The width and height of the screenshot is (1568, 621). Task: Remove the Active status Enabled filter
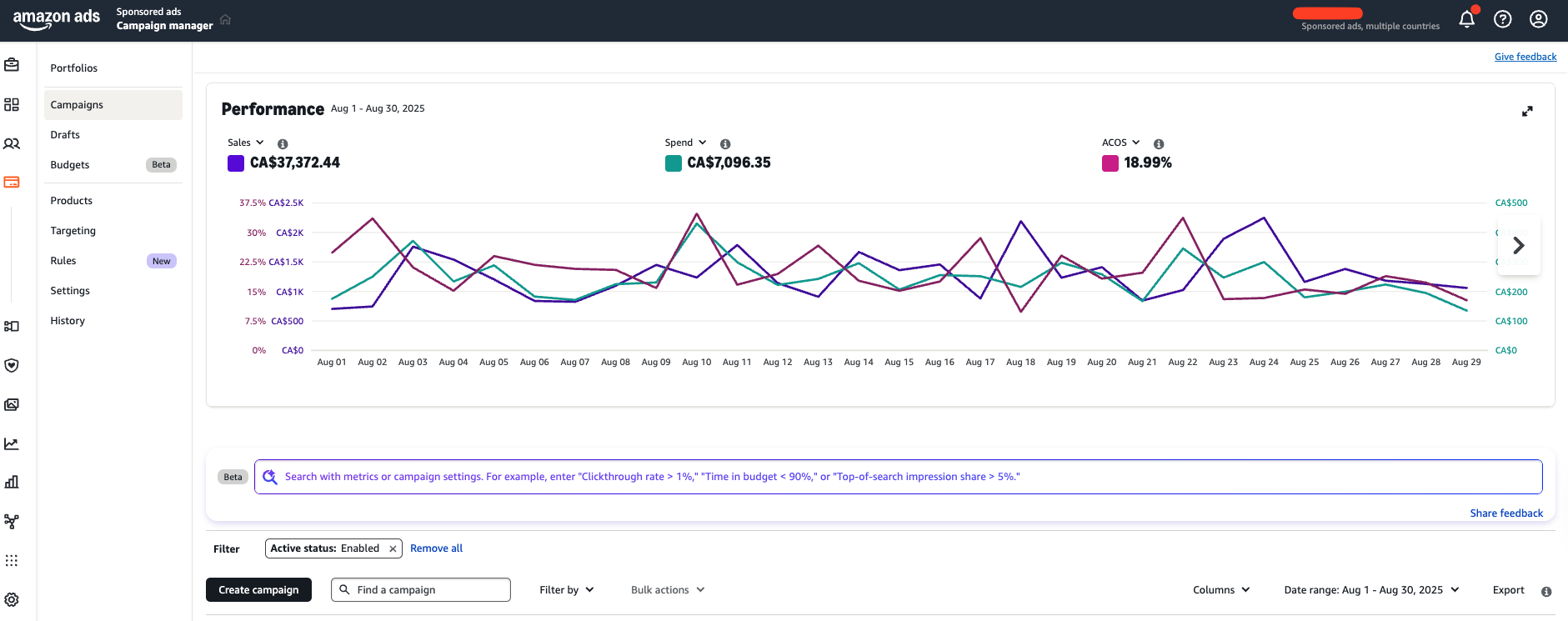tap(393, 548)
